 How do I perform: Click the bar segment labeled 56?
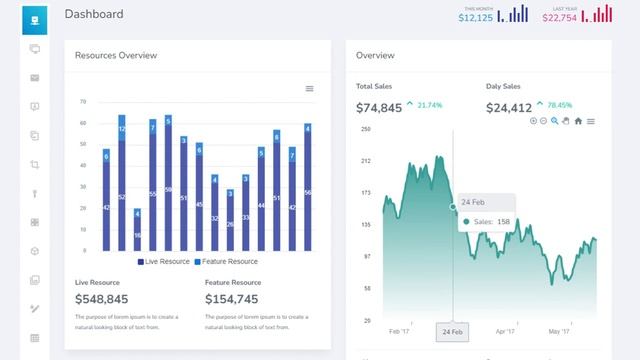pyautogui.click(x=308, y=191)
